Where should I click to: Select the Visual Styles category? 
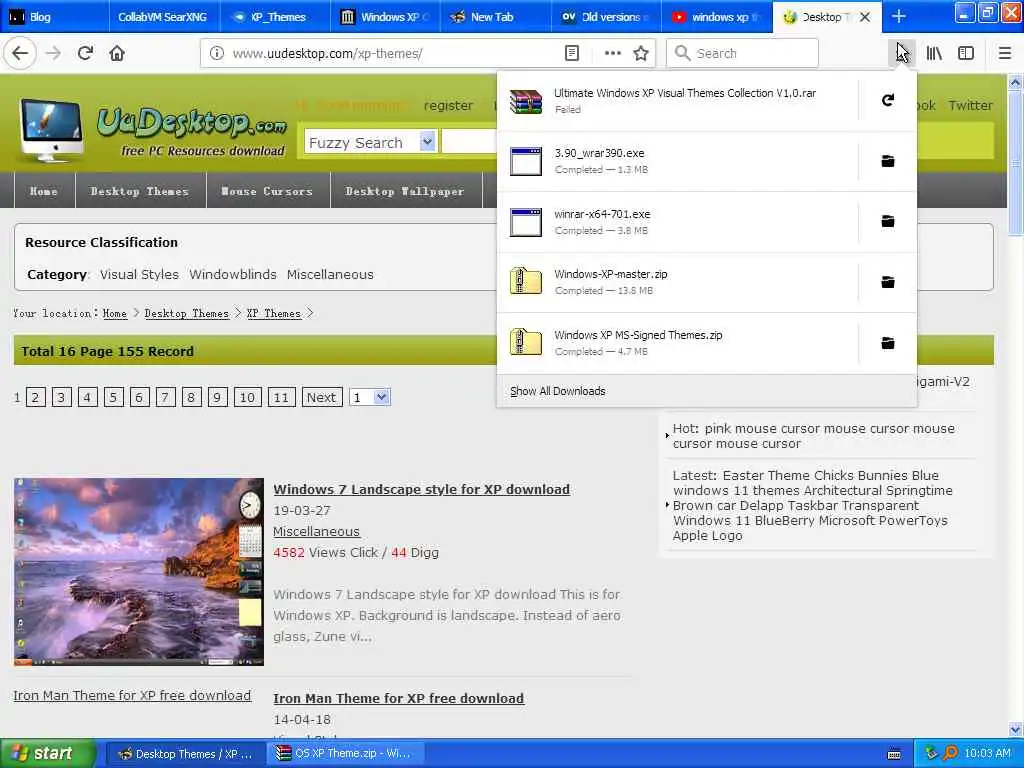[139, 274]
